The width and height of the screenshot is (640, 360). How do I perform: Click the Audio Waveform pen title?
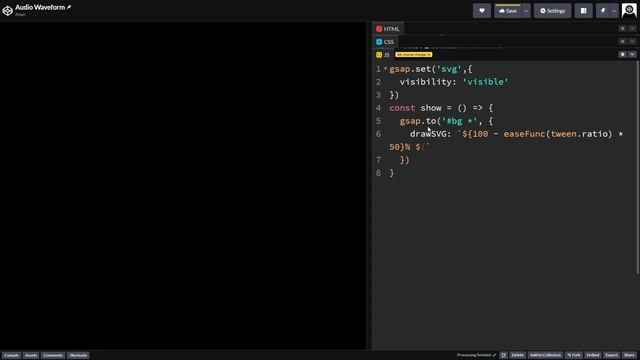[x=40, y=7]
